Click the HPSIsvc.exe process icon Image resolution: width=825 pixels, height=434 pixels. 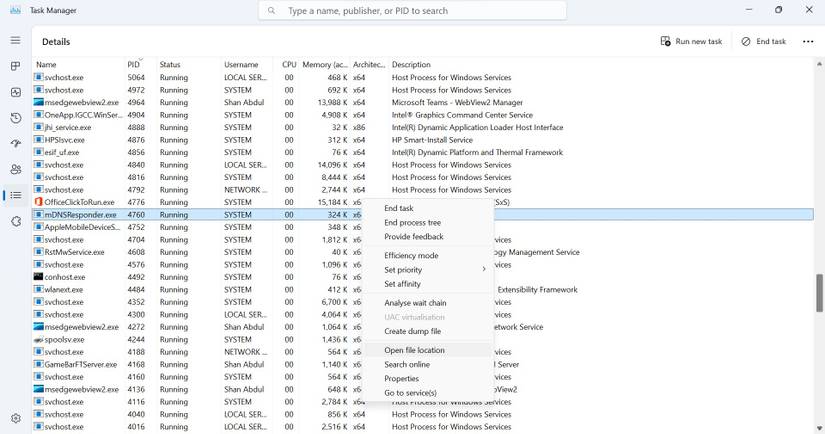pos(38,139)
